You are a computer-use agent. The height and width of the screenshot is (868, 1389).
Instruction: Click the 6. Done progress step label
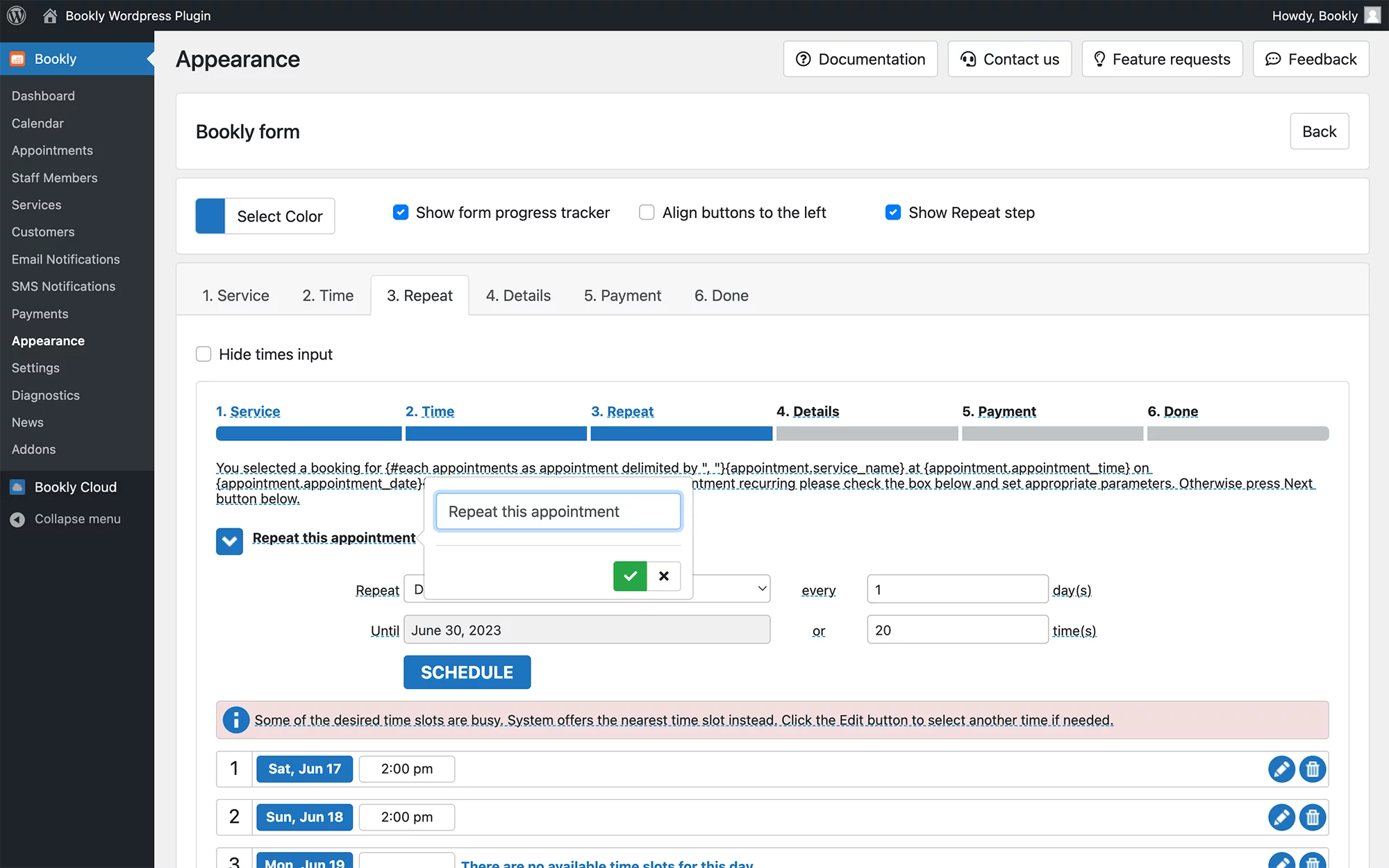1173,411
